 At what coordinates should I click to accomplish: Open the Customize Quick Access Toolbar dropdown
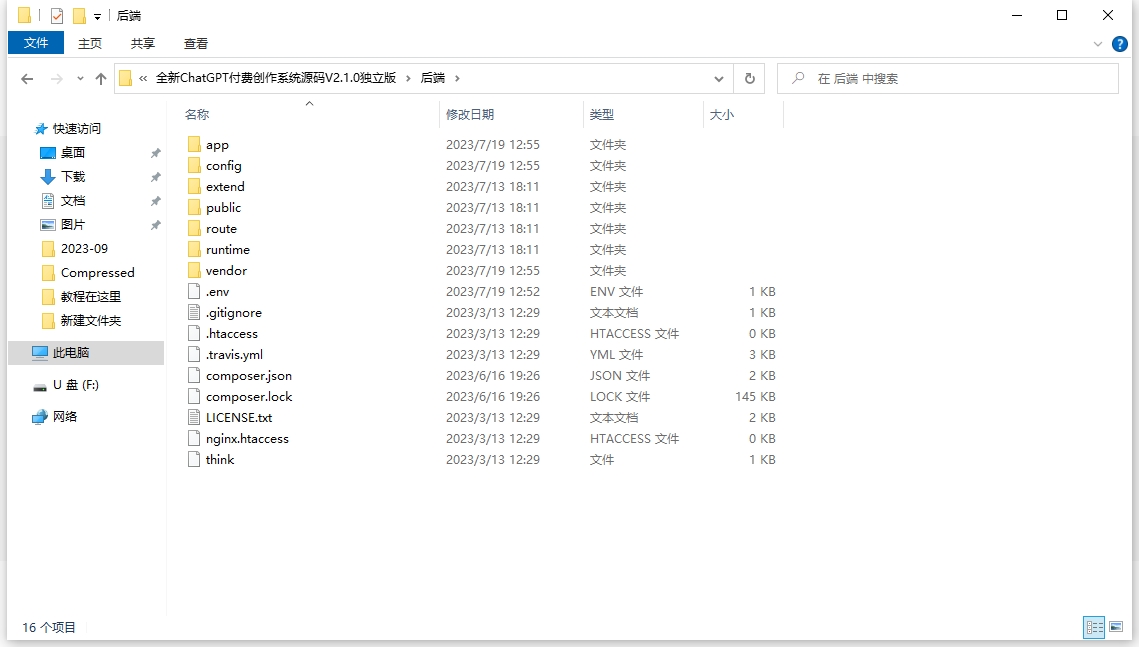[x=98, y=16]
